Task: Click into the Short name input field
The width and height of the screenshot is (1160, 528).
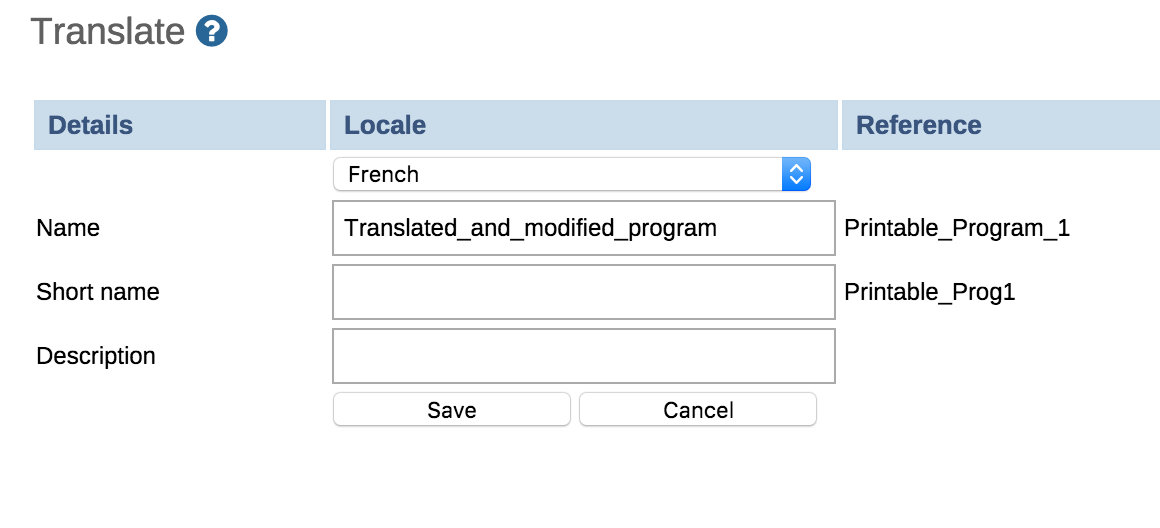Action: [584, 292]
